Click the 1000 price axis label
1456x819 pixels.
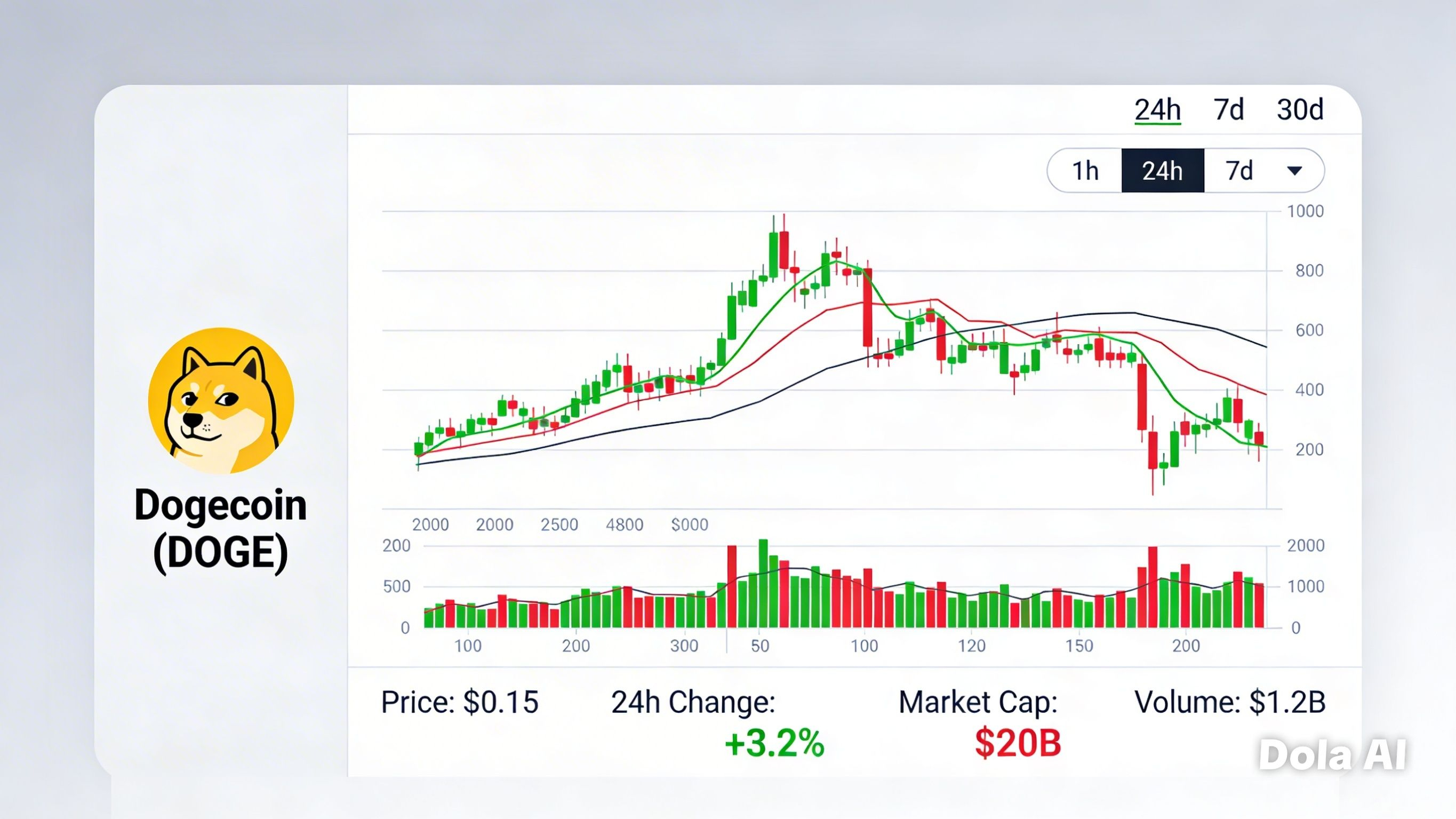point(1305,211)
